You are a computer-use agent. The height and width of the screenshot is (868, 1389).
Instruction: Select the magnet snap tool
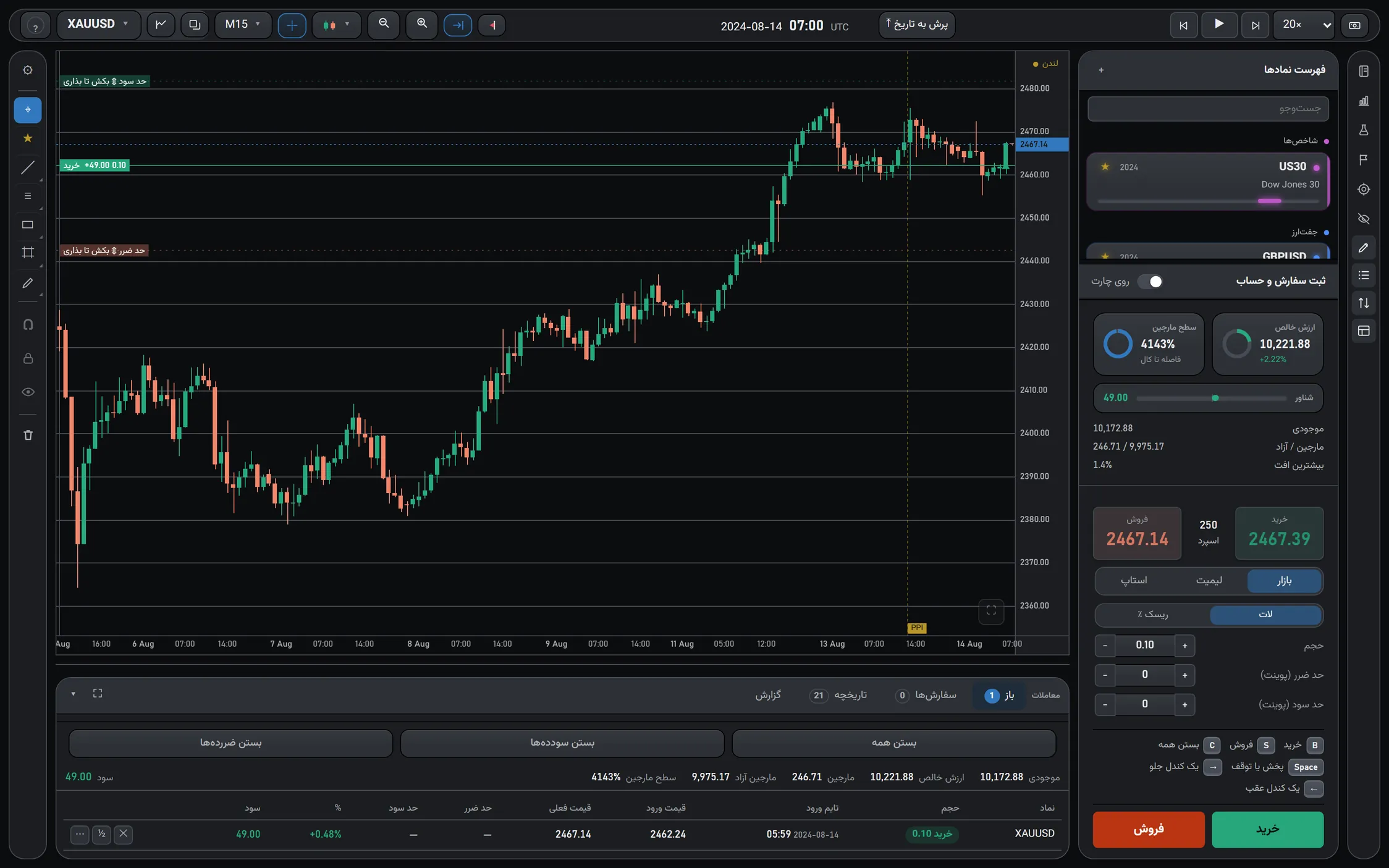pyautogui.click(x=28, y=324)
